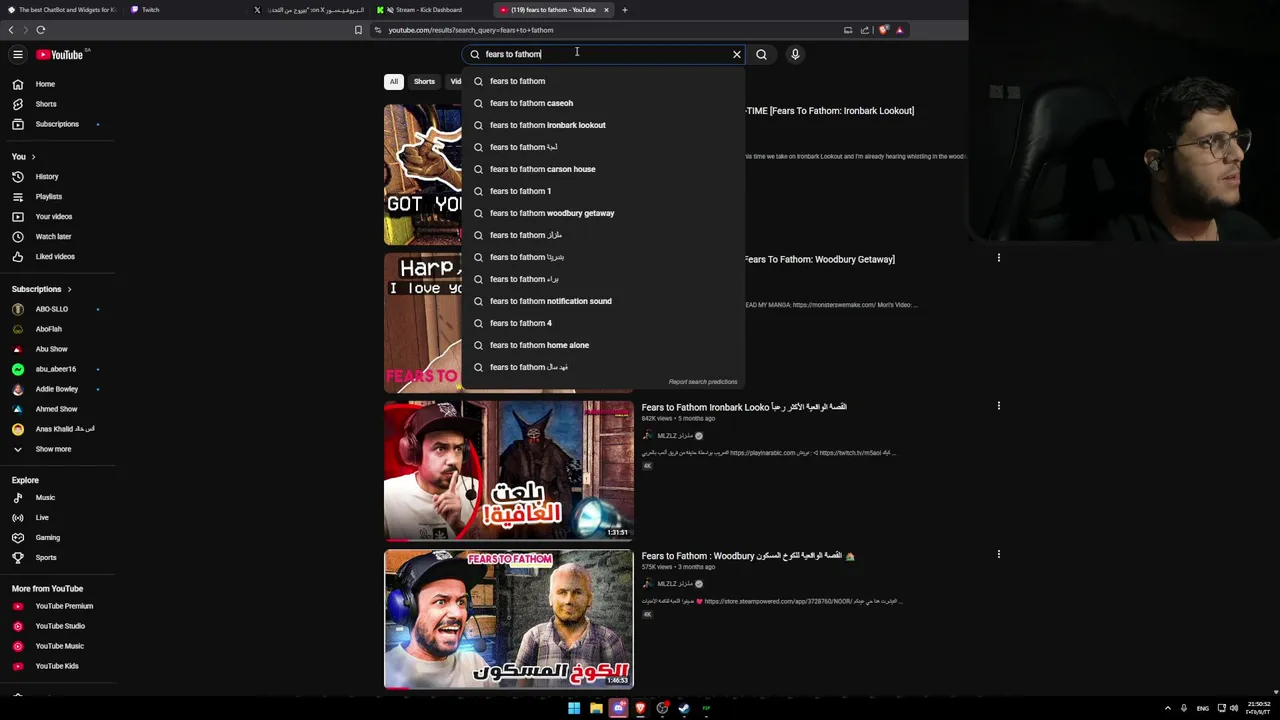The image size is (1280, 720).
Task: Open the MLZLZ channel on Ironbark video
Action: point(675,436)
